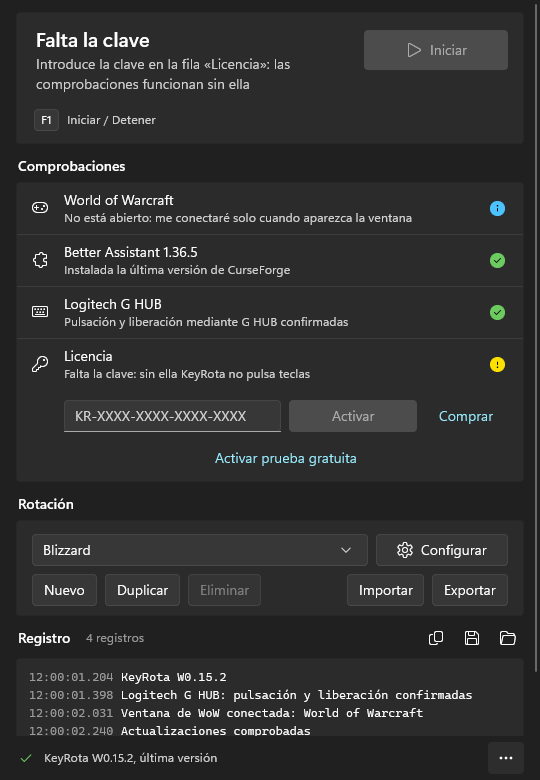
Task: Click the Exportar button
Action: [x=470, y=590]
